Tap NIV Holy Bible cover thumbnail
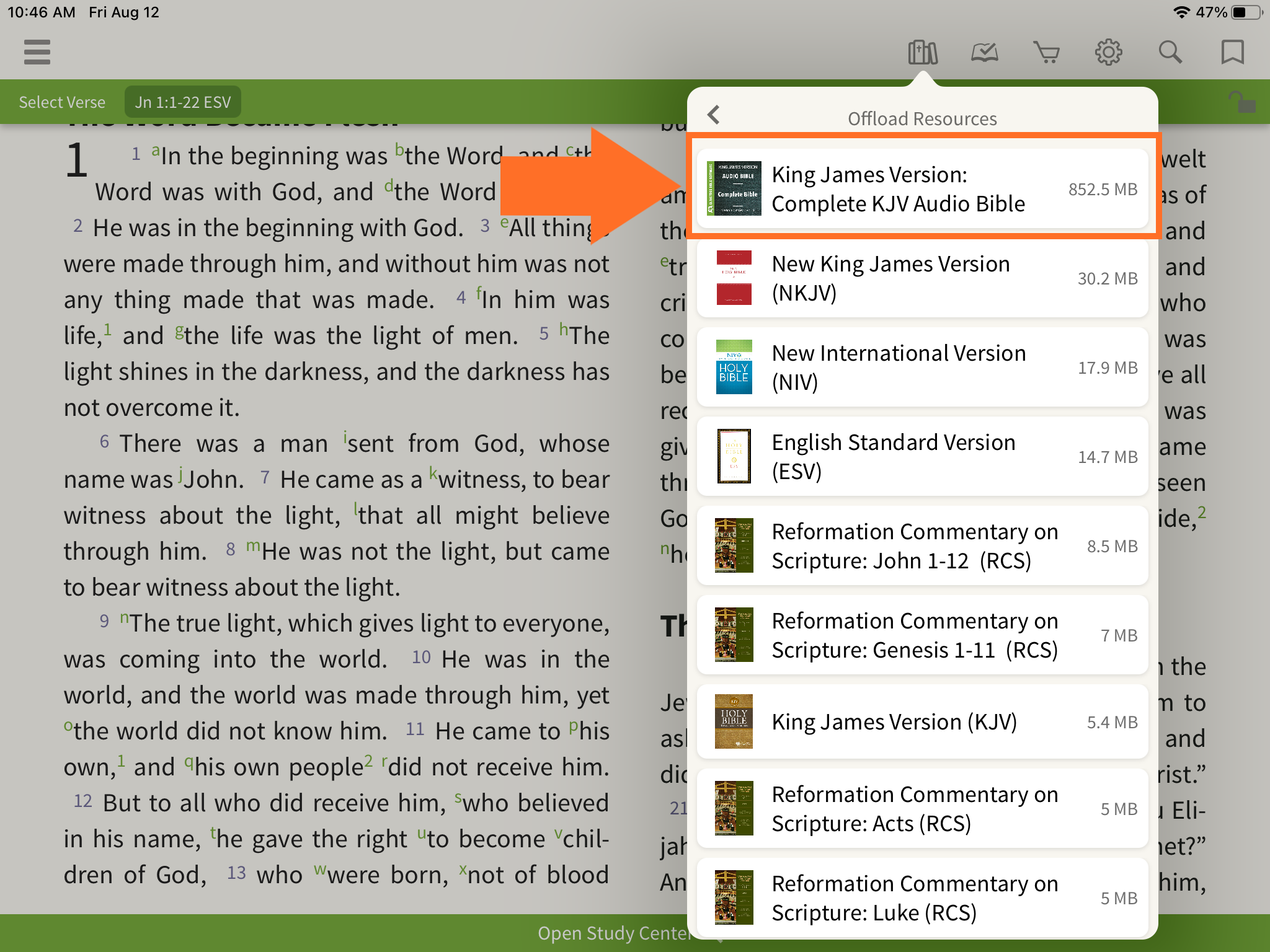This screenshot has width=1270, height=952. click(x=734, y=368)
